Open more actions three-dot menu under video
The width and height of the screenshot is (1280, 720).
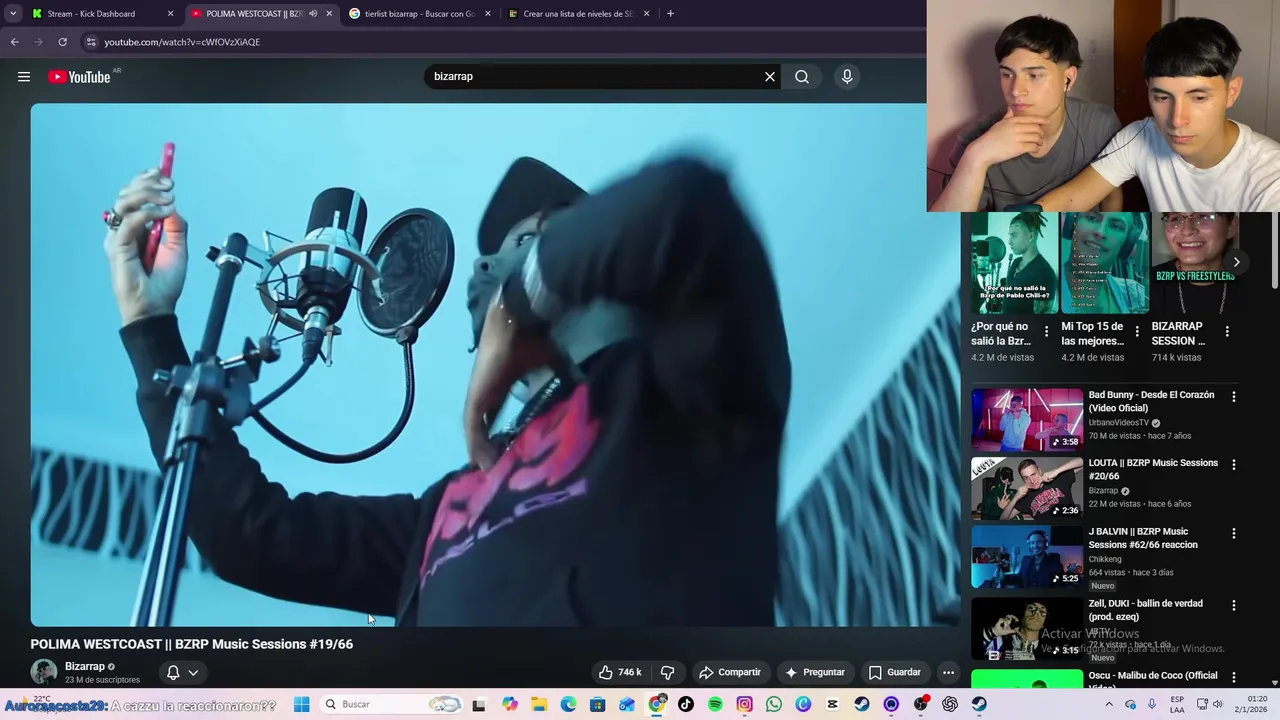[948, 672]
